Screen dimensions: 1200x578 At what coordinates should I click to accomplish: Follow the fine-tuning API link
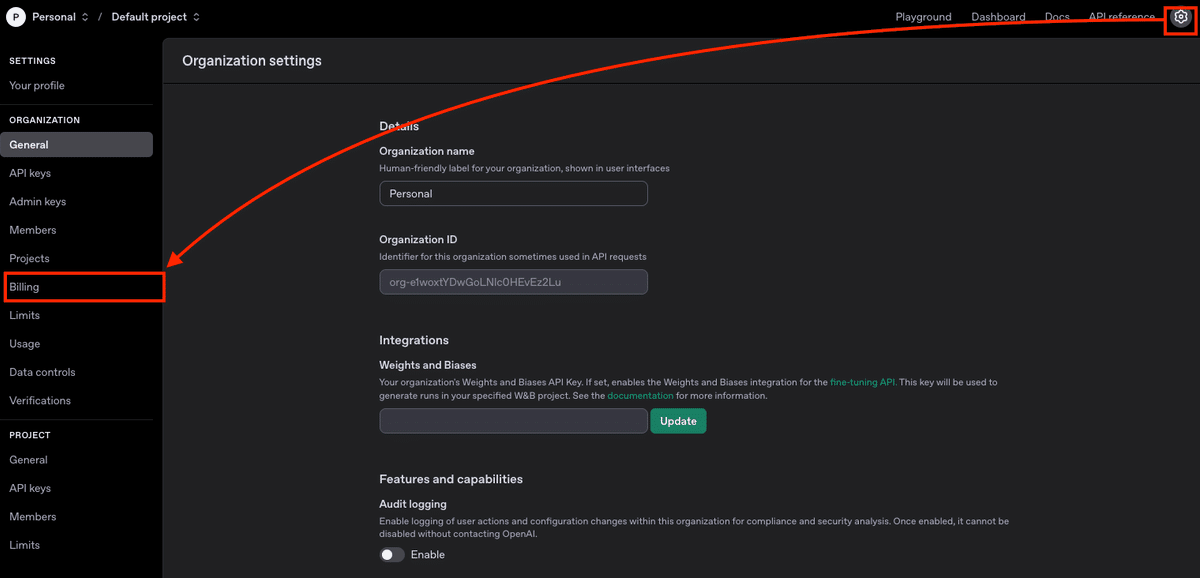[863, 382]
